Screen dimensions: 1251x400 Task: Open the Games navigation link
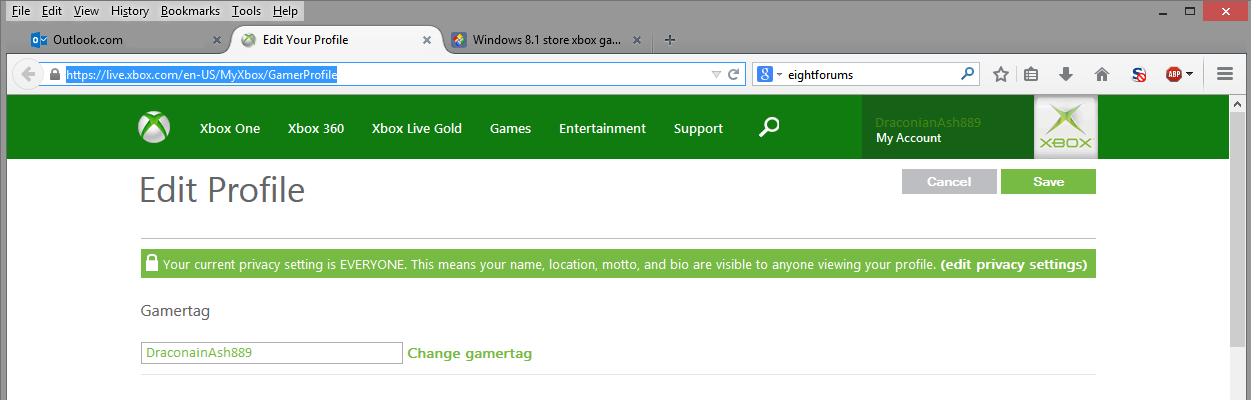(x=510, y=128)
